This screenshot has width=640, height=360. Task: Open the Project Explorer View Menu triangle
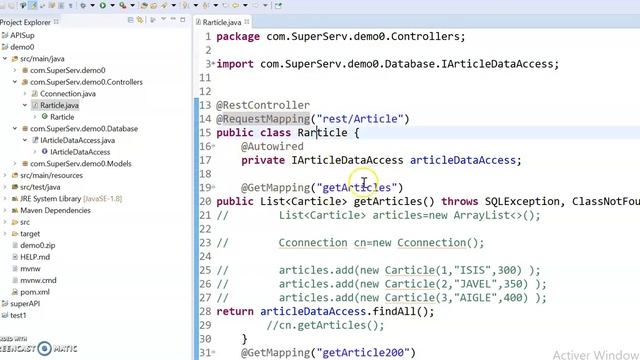(x=163, y=19)
